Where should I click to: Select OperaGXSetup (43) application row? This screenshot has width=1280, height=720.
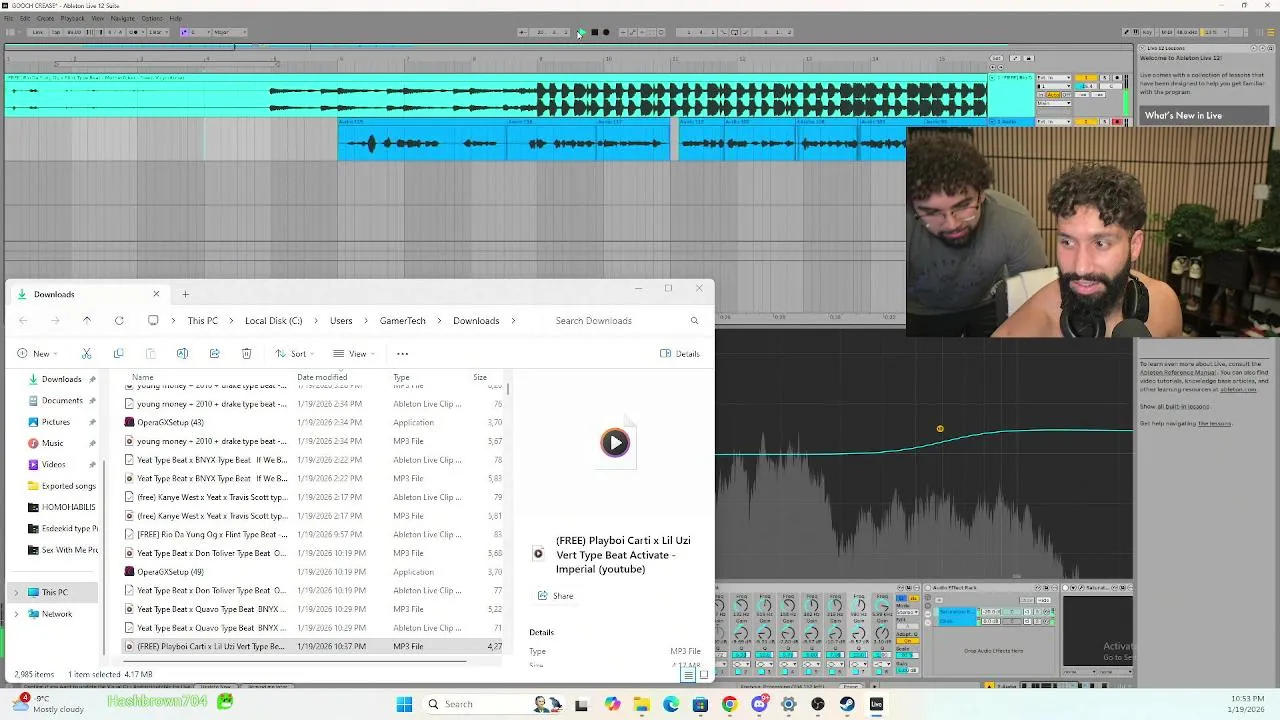[x=313, y=422]
